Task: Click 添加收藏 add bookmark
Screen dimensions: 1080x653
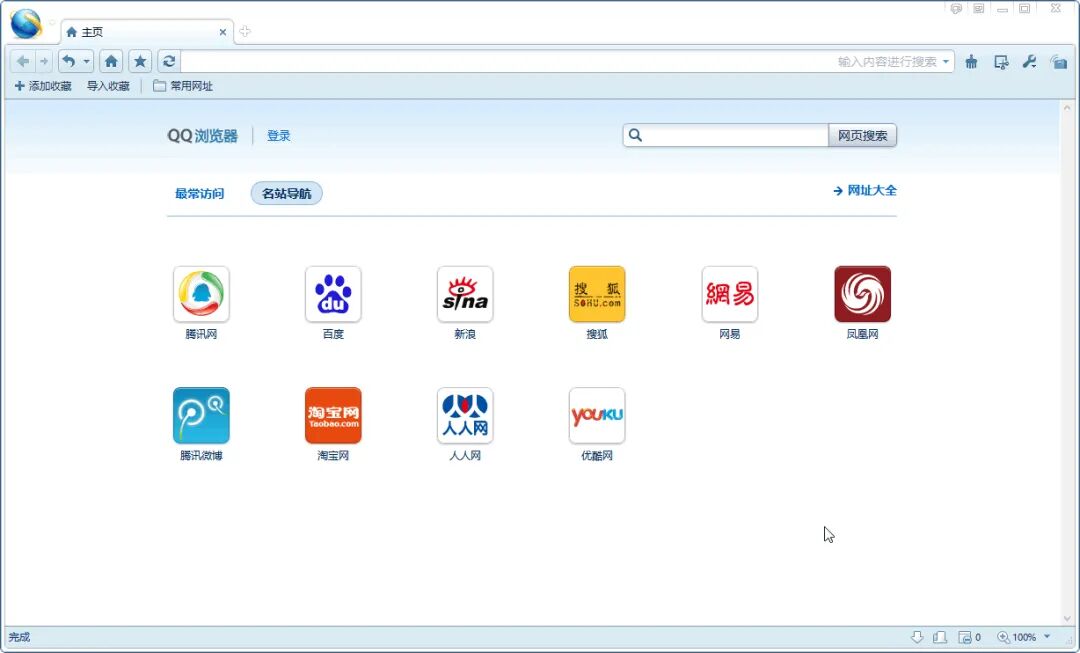Action: [43, 86]
